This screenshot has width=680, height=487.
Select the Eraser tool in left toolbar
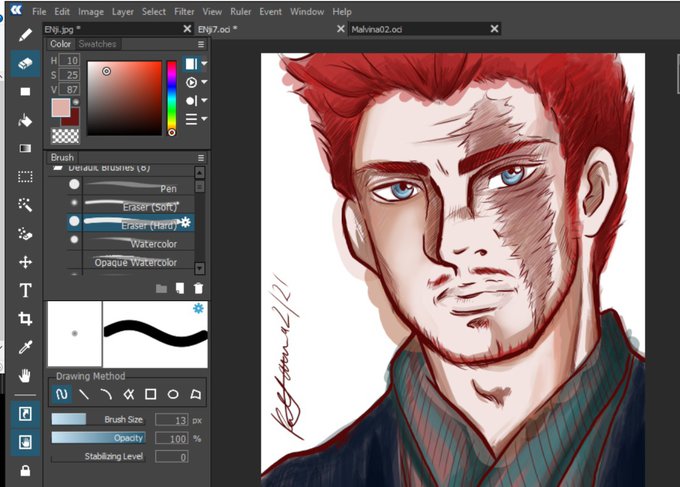(x=25, y=63)
